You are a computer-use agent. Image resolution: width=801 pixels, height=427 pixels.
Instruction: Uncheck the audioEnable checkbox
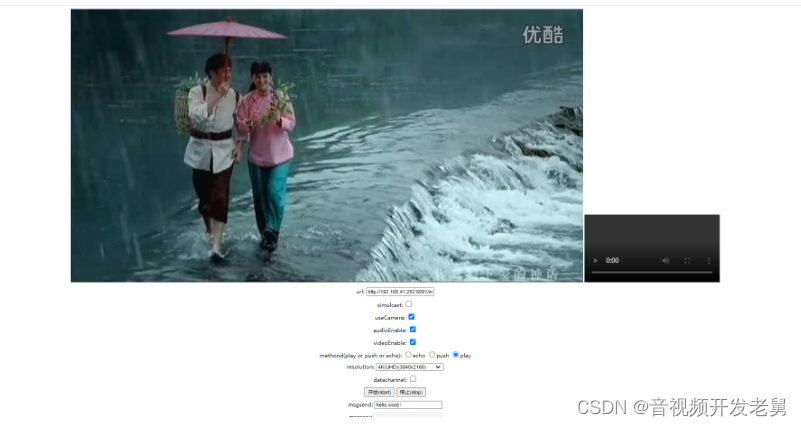pyautogui.click(x=413, y=329)
